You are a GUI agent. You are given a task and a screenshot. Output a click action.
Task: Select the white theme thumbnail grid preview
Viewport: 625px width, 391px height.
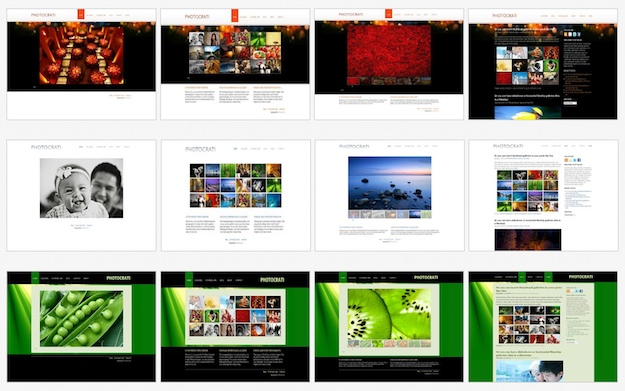point(236,195)
